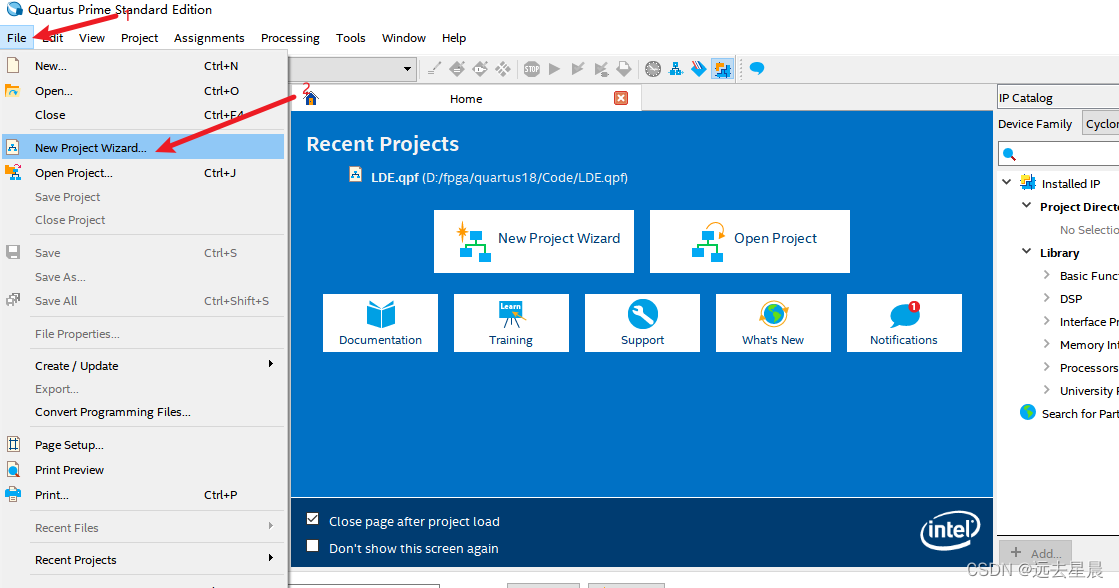The width and height of the screenshot is (1119, 588).
Task: Open the Compilation Report toolbar icon
Action: click(x=624, y=69)
